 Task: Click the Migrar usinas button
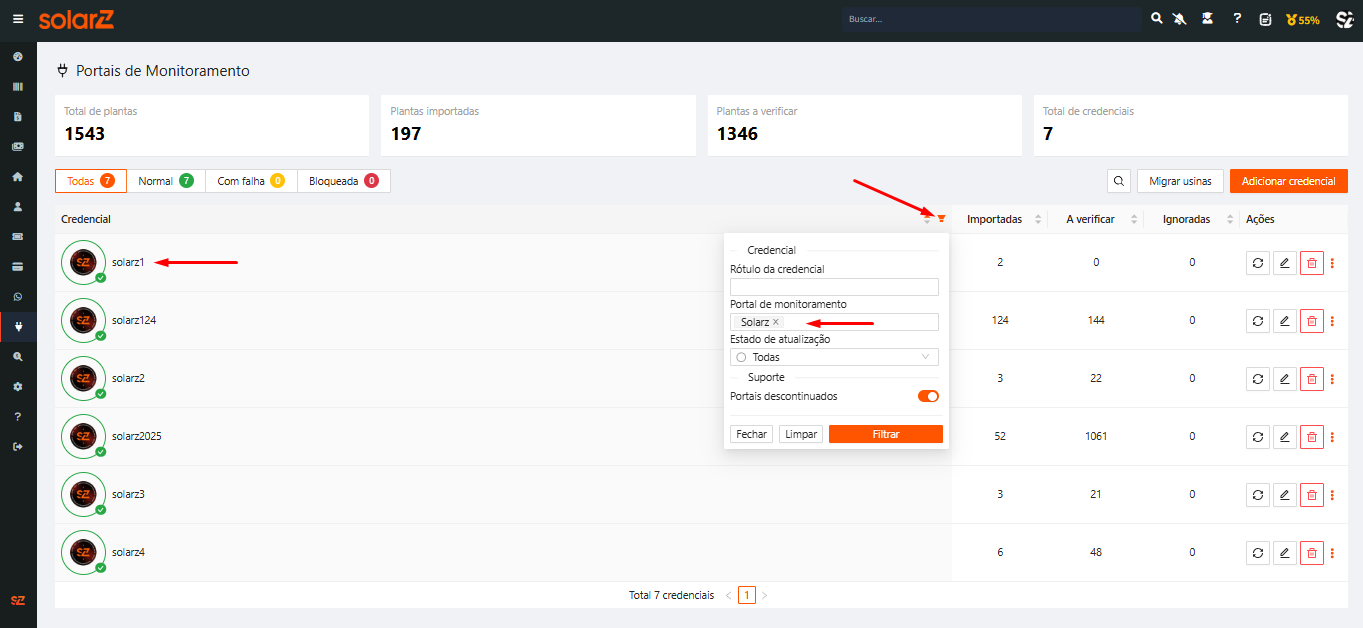pyautogui.click(x=1180, y=181)
